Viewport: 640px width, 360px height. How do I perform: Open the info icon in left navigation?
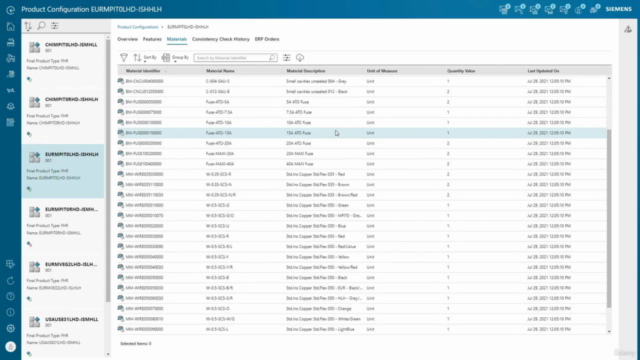click(11, 312)
